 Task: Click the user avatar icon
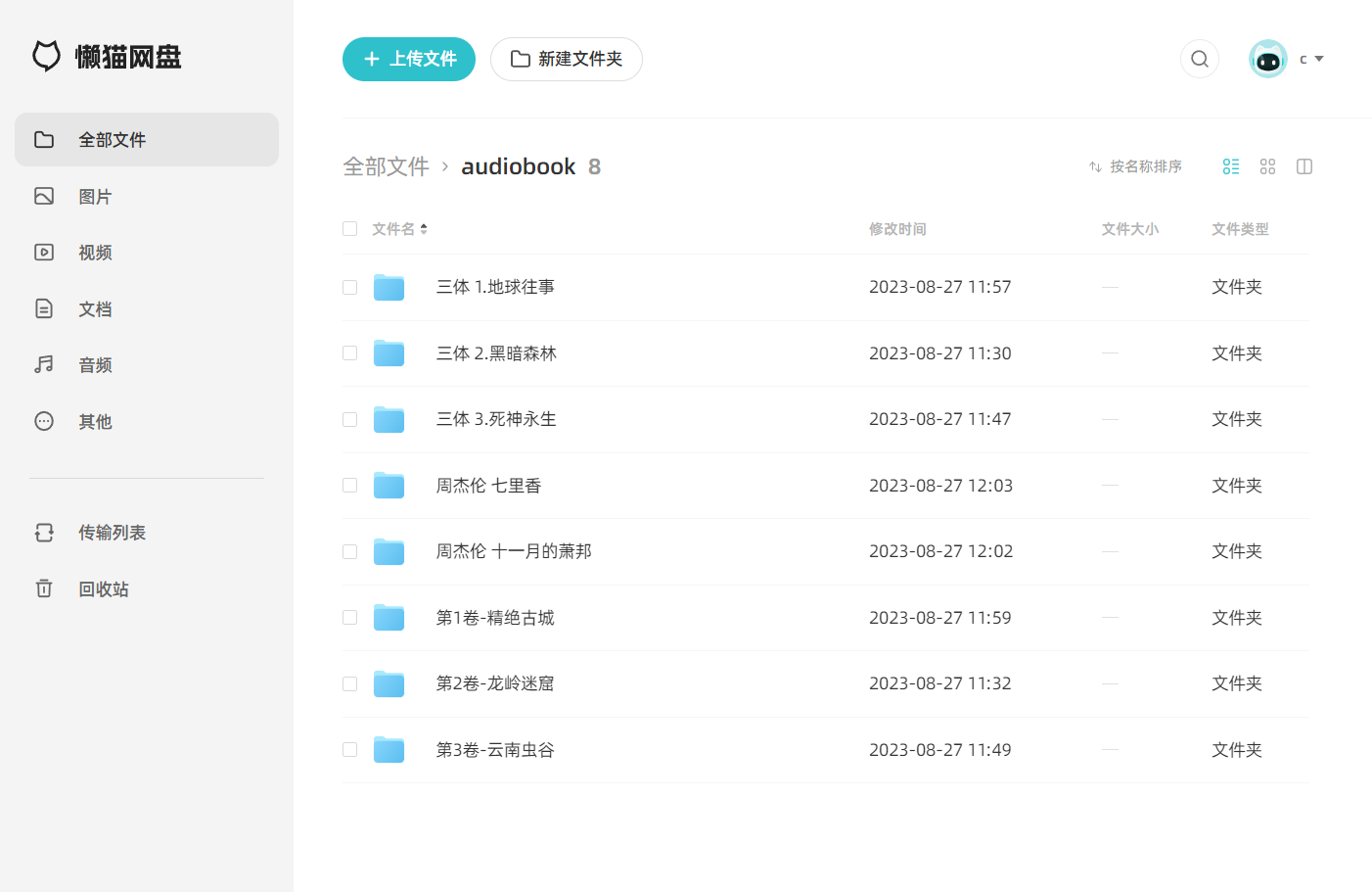point(1268,59)
